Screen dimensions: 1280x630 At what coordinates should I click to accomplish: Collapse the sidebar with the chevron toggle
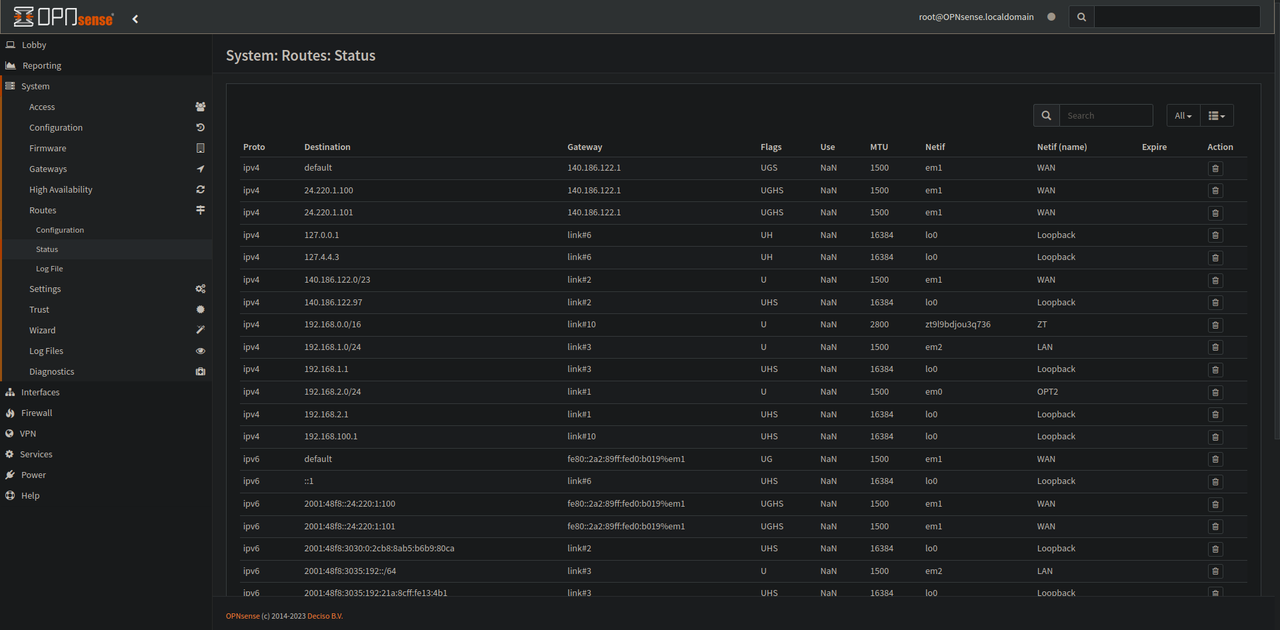coord(135,18)
